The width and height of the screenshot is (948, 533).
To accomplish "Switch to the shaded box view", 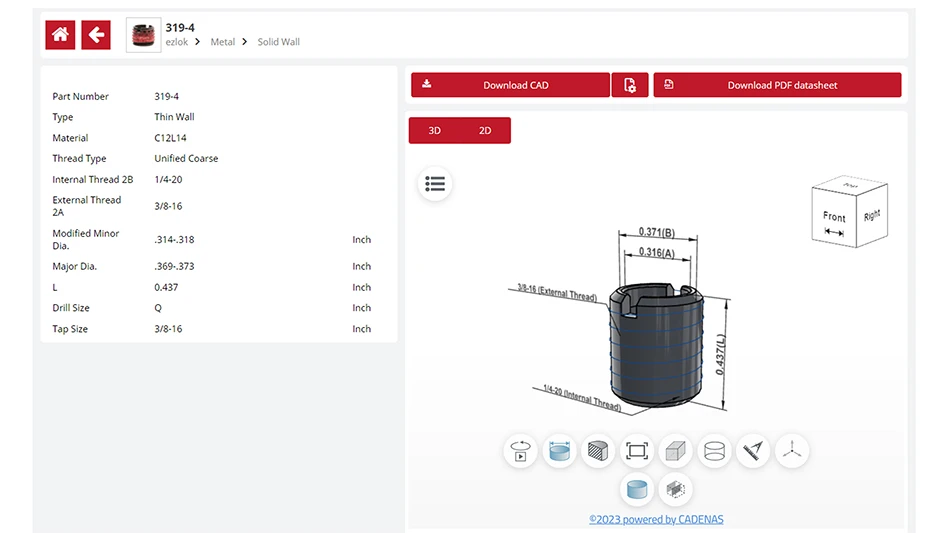I will tap(676, 451).
